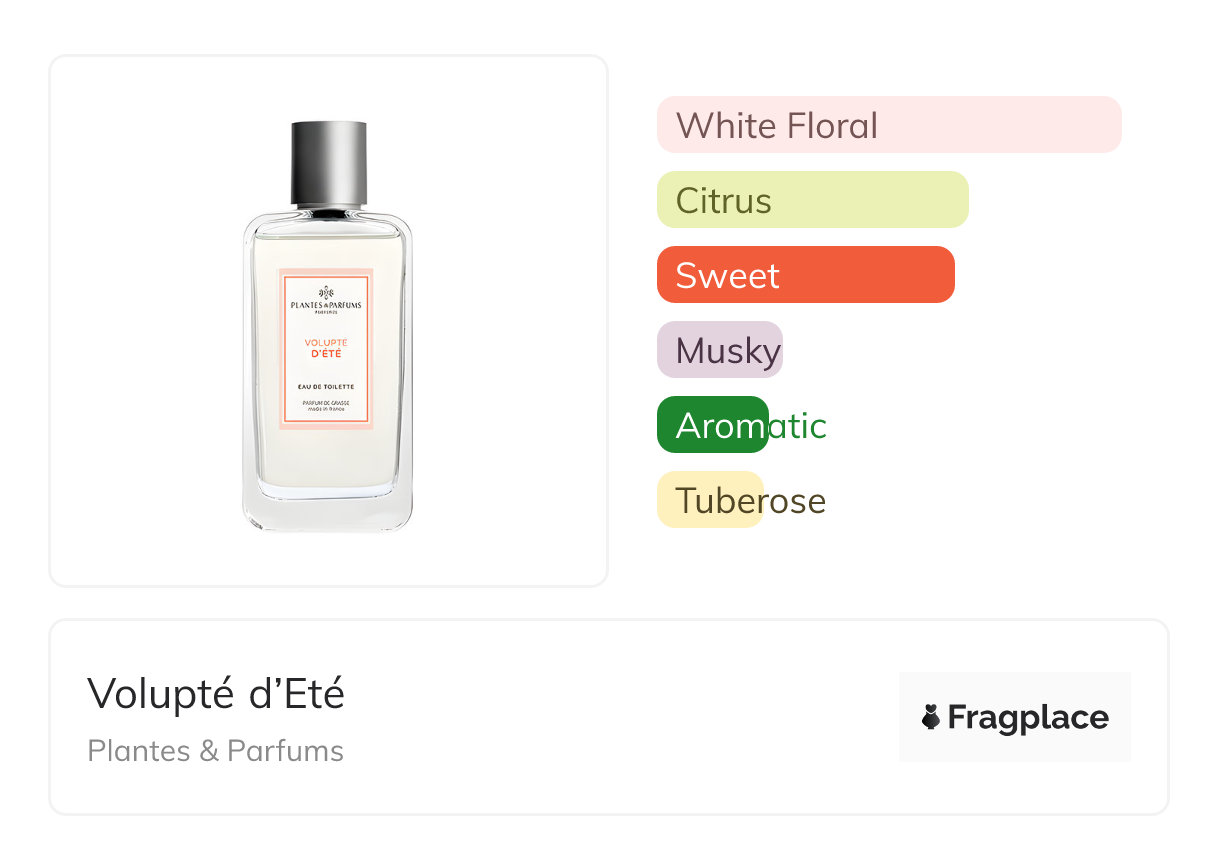Click the pink border of the bottle label
The image size is (1218, 864).
[282, 350]
